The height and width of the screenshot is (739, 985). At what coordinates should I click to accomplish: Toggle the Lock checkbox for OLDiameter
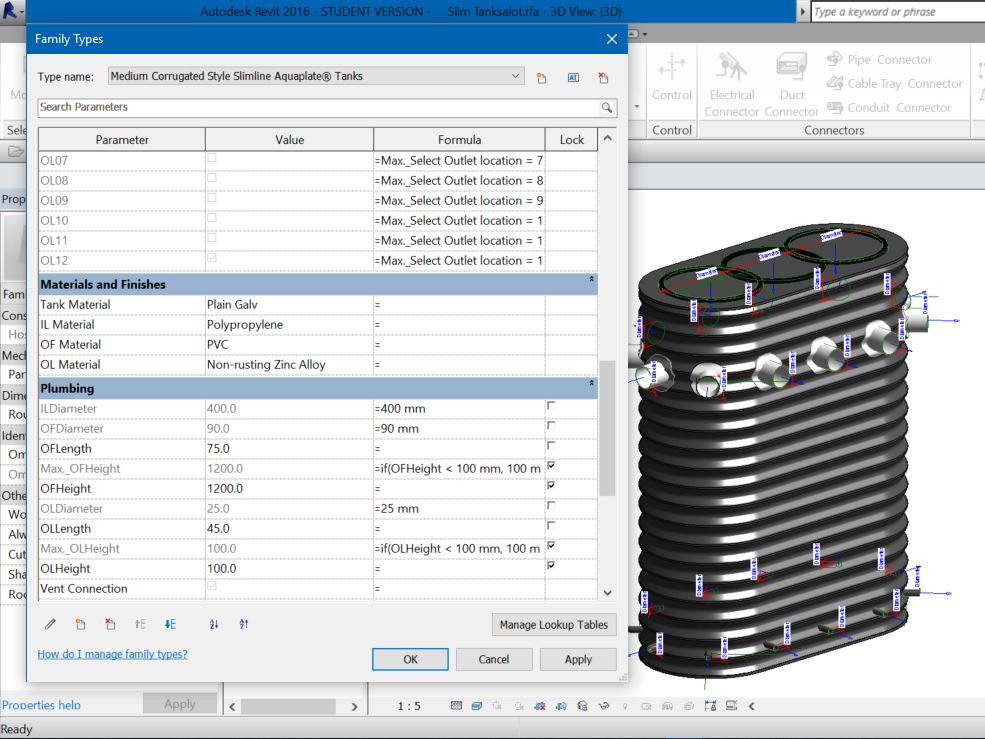click(x=551, y=506)
